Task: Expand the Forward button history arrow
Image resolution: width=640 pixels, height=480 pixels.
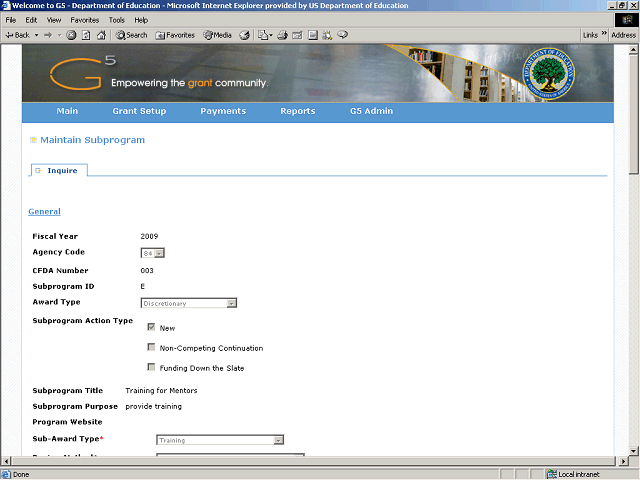Action: coord(60,35)
